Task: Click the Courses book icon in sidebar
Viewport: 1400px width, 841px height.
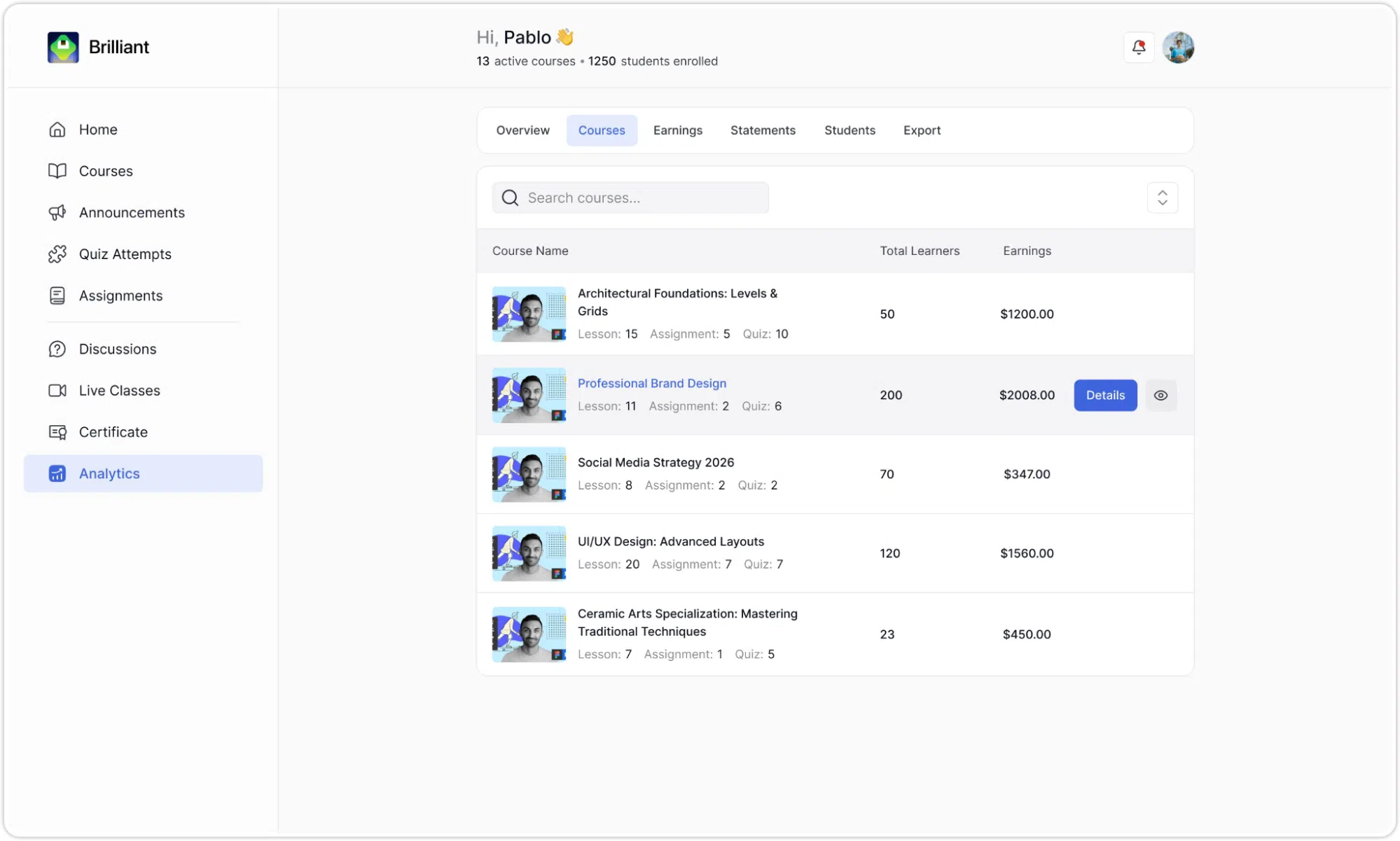Action: pos(57,171)
